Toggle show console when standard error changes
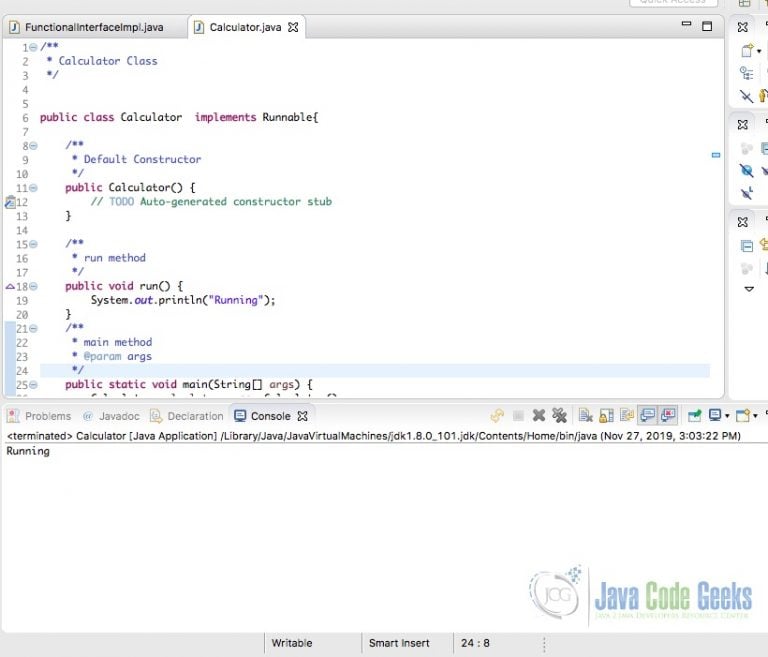 (668, 416)
